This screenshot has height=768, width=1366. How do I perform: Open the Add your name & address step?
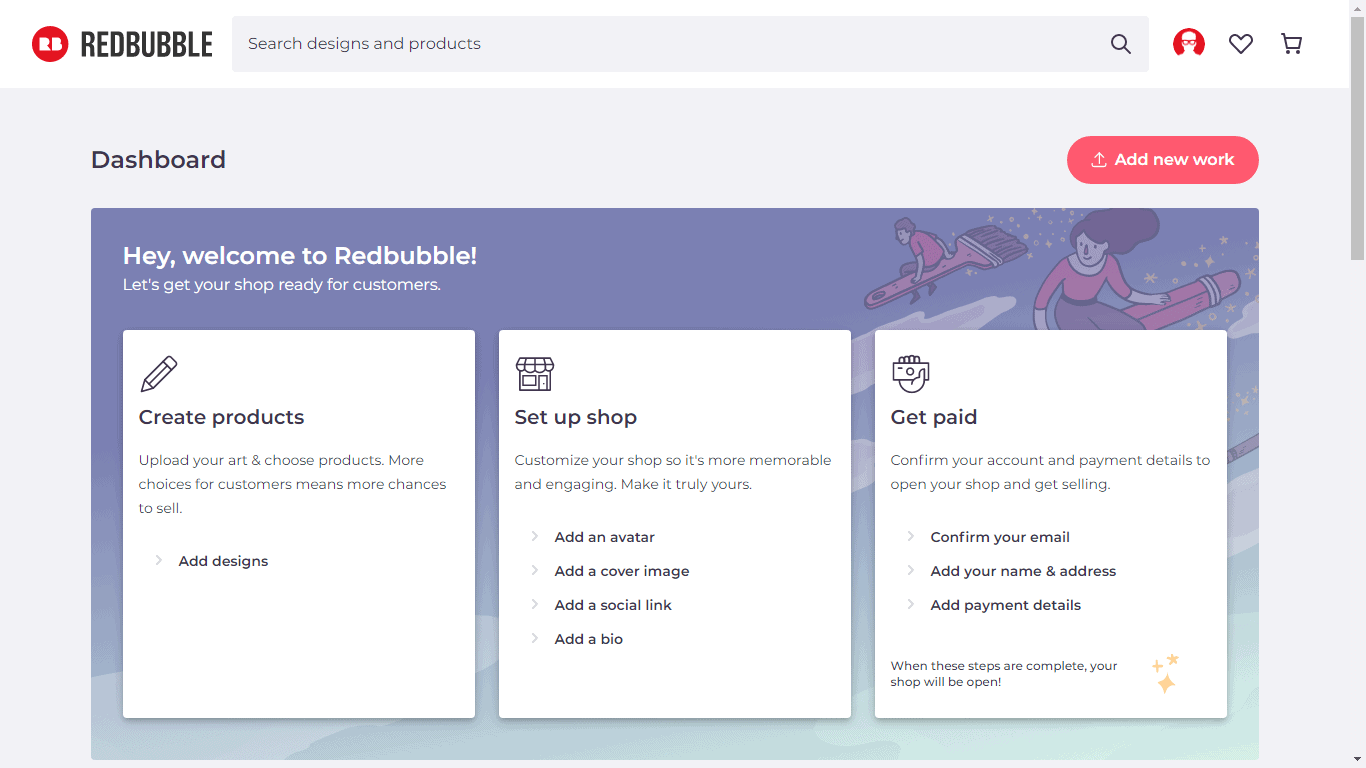1023,571
